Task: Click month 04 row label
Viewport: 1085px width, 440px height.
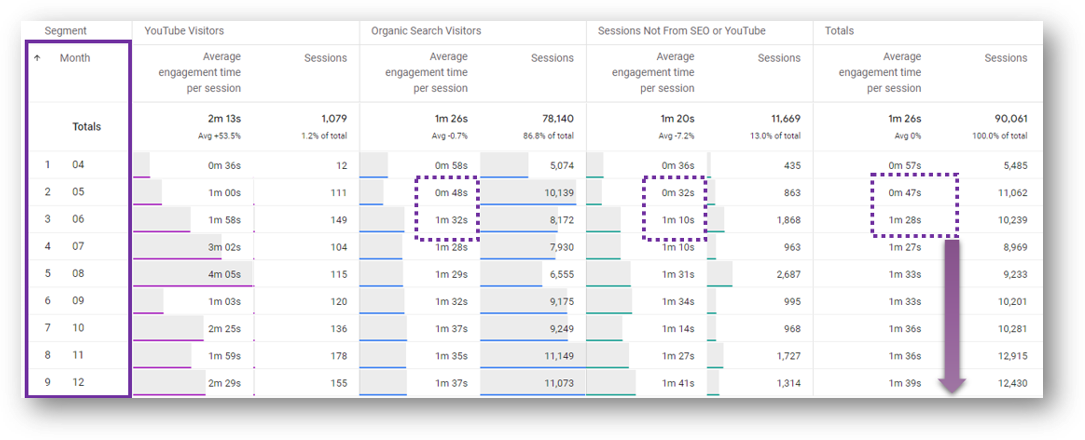Action: (78, 165)
